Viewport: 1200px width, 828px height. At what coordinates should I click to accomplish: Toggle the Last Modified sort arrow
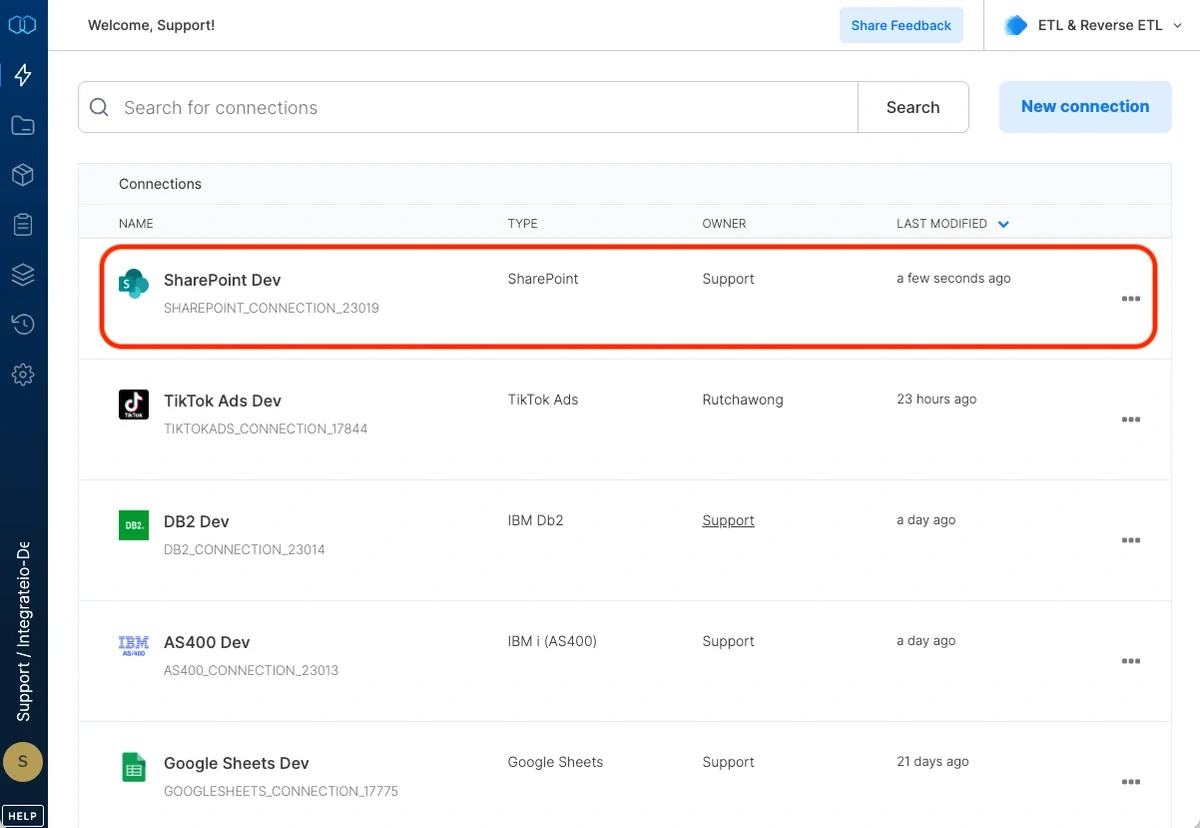click(x=1004, y=224)
